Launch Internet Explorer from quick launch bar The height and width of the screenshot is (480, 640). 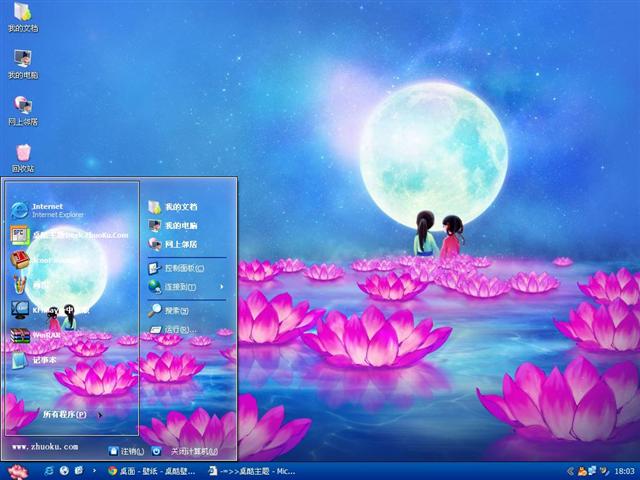(x=49, y=471)
